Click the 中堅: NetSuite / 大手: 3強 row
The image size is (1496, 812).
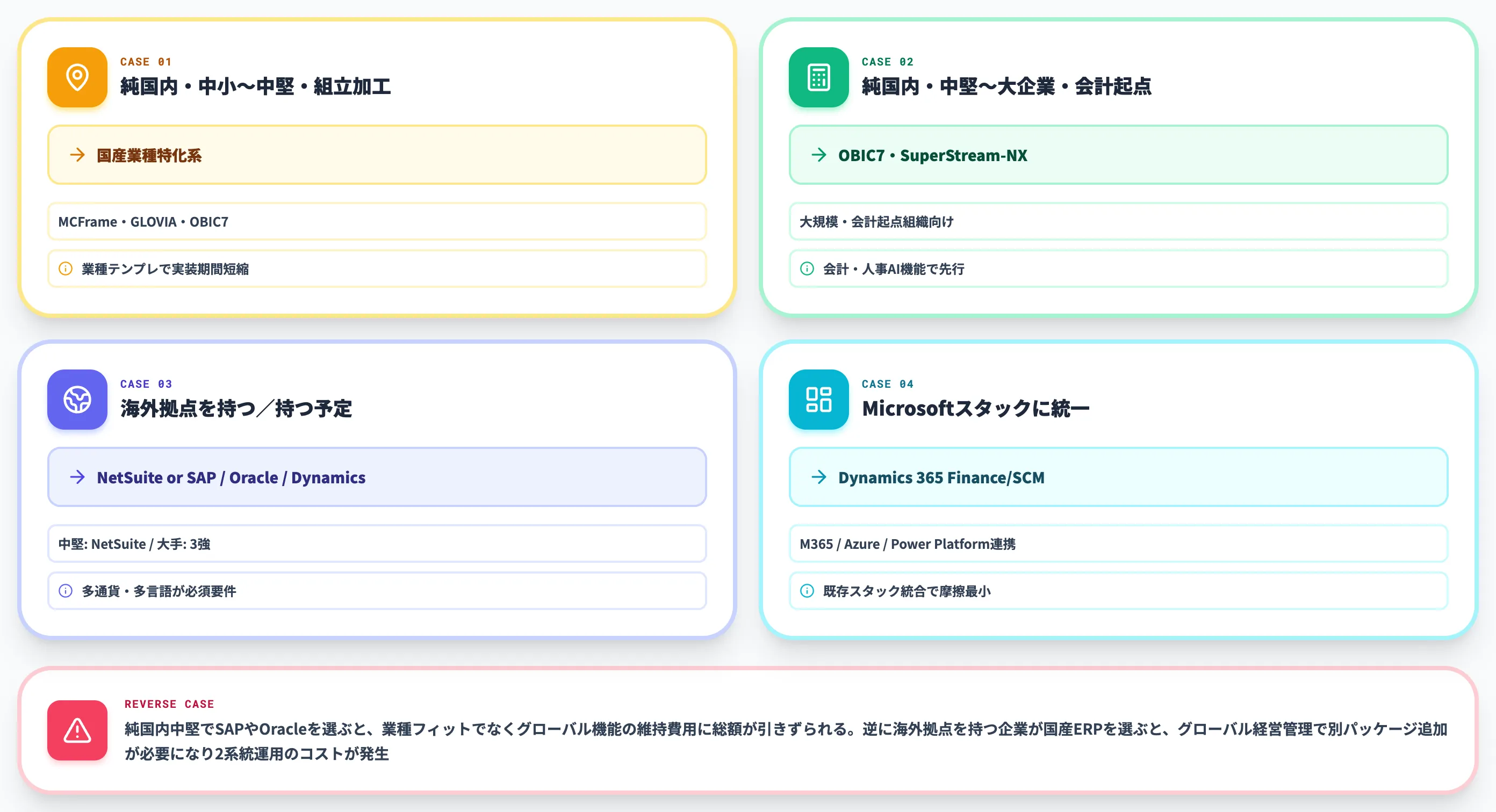[x=377, y=544]
